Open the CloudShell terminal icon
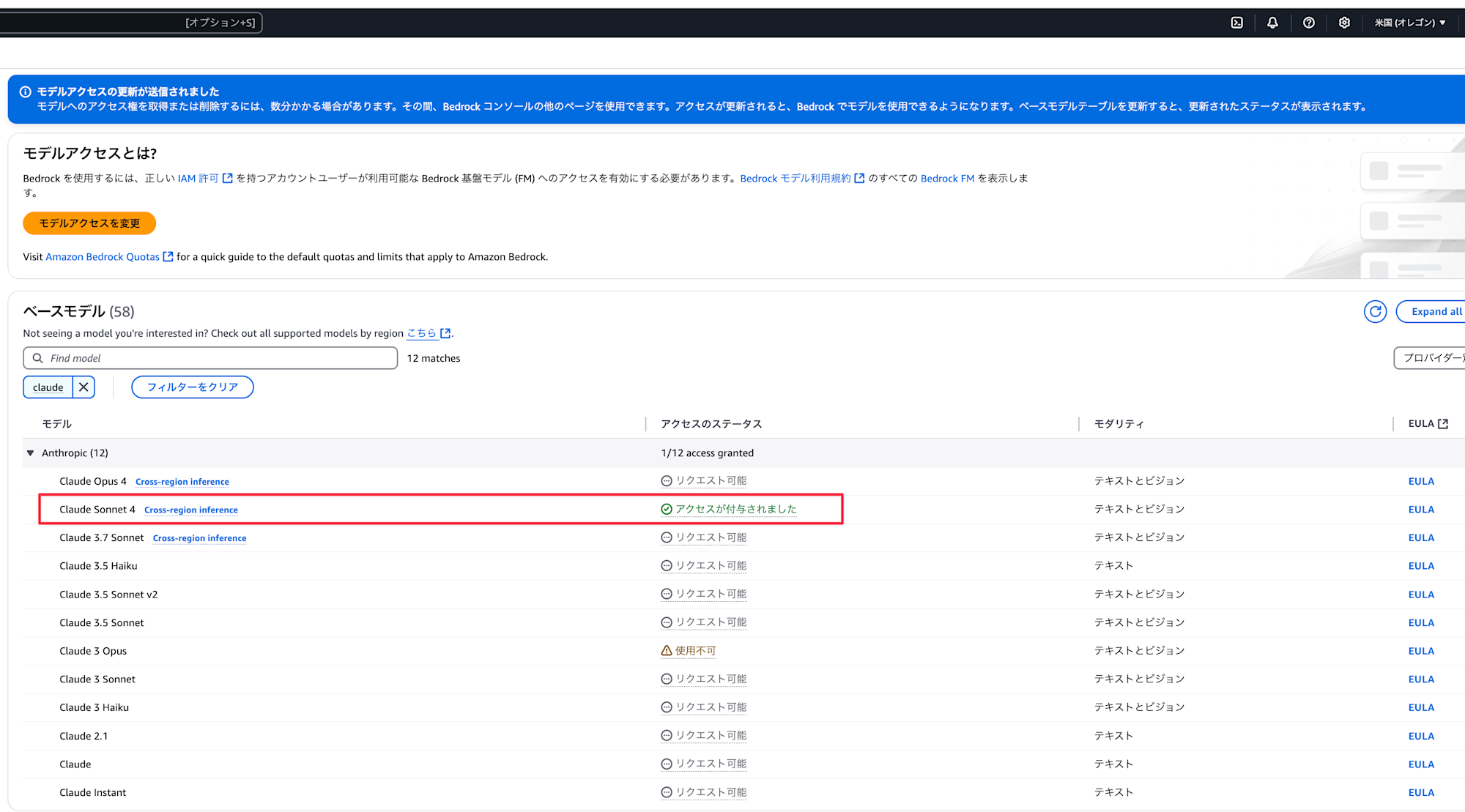1465x812 pixels. pos(1236,23)
